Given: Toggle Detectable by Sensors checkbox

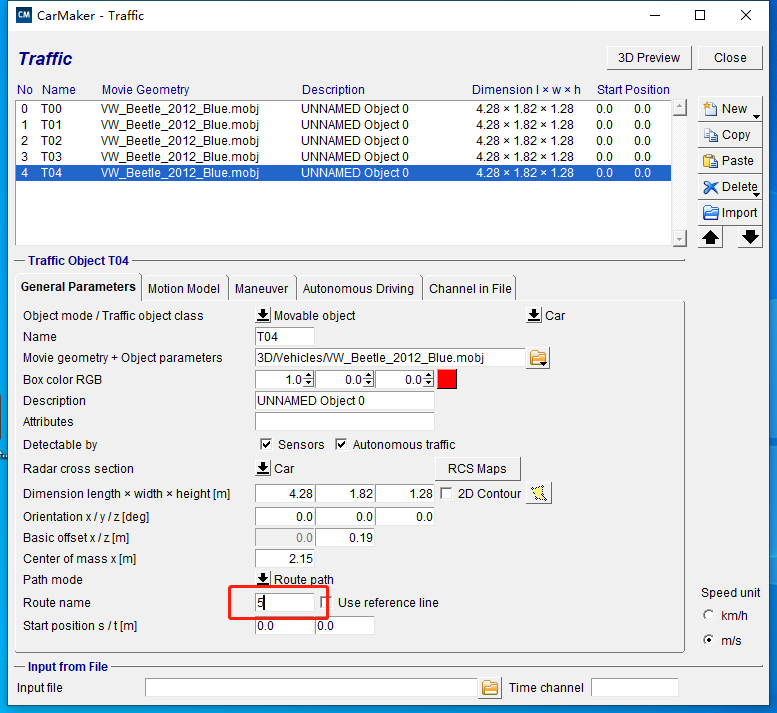Looking at the screenshot, I should click(266, 444).
